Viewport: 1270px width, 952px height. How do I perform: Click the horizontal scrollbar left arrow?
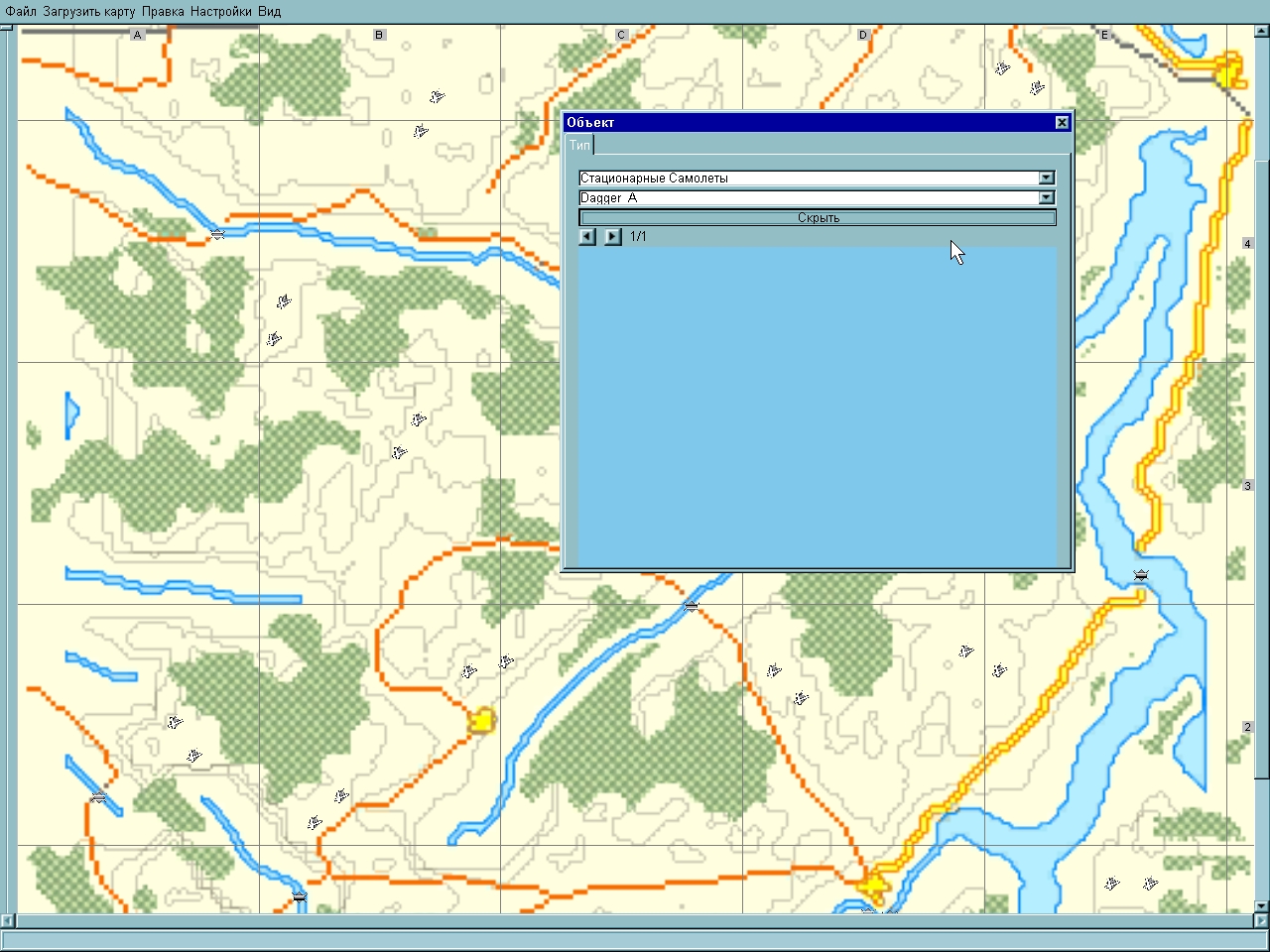pos(8,920)
